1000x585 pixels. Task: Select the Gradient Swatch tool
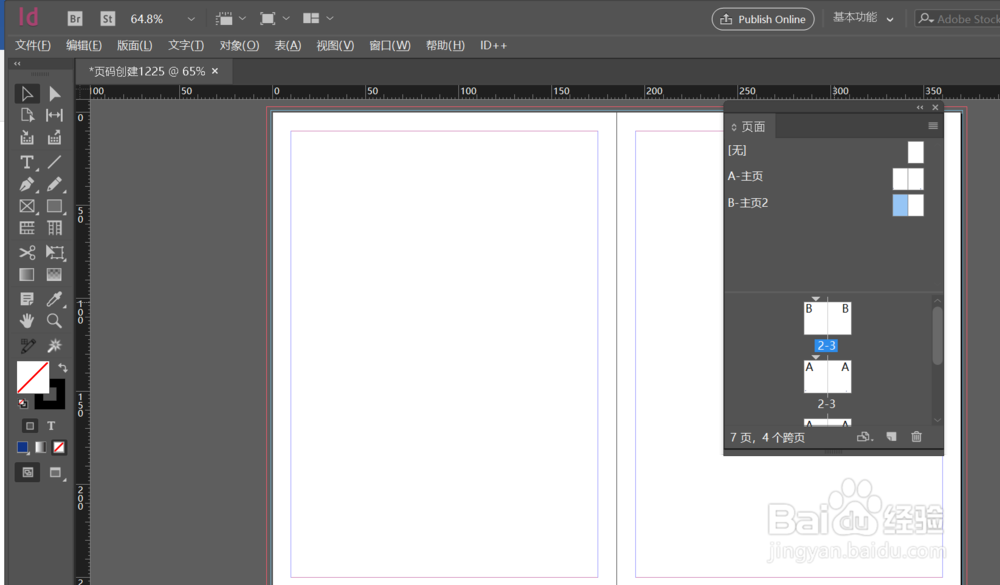(x=27, y=274)
